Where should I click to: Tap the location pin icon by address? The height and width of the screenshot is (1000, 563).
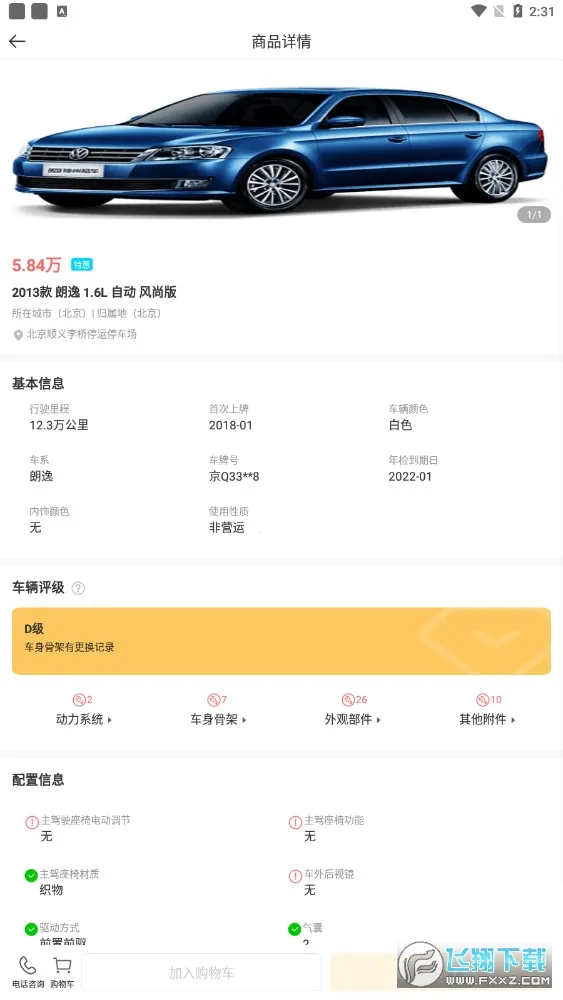tap(18, 335)
